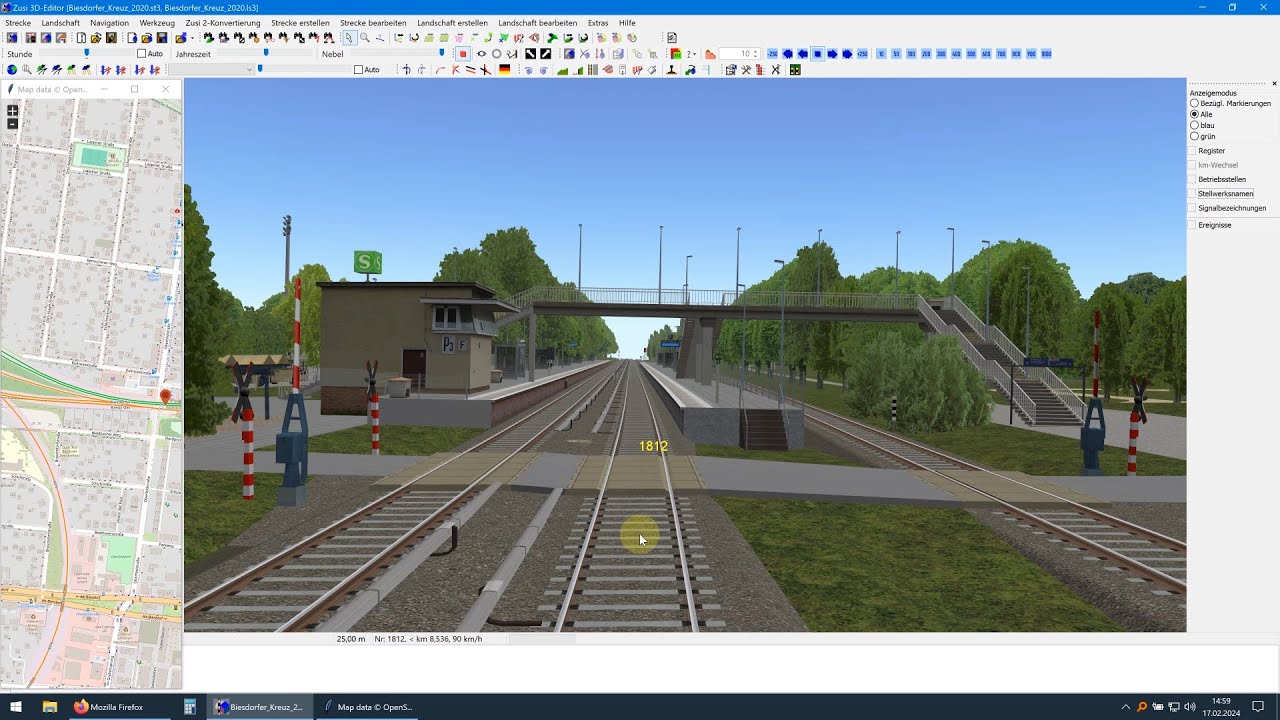Select the 'grün' display mode radio
The height and width of the screenshot is (720, 1280).
pyautogui.click(x=1194, y=136)
